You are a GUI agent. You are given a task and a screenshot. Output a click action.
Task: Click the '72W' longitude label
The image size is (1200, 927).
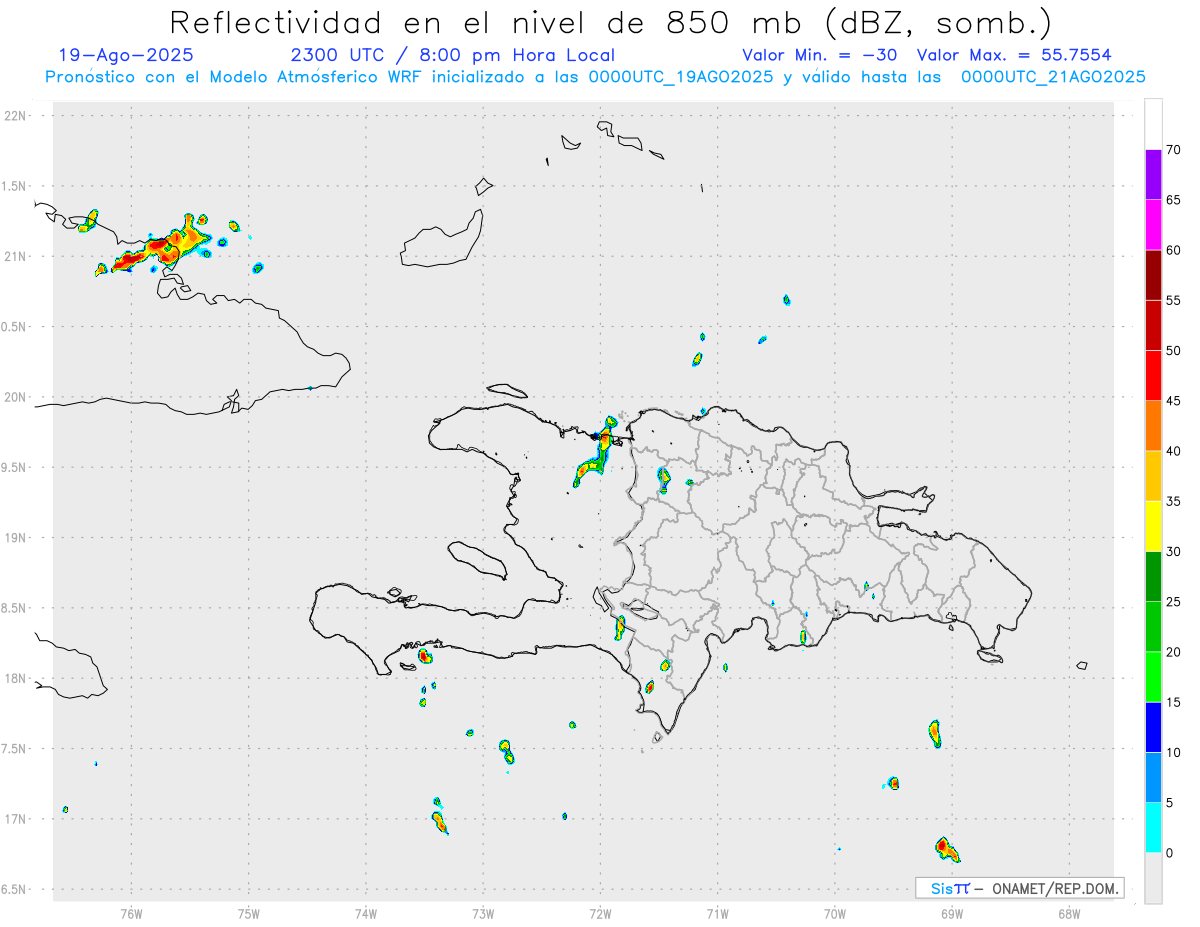(x=600, y=913)
